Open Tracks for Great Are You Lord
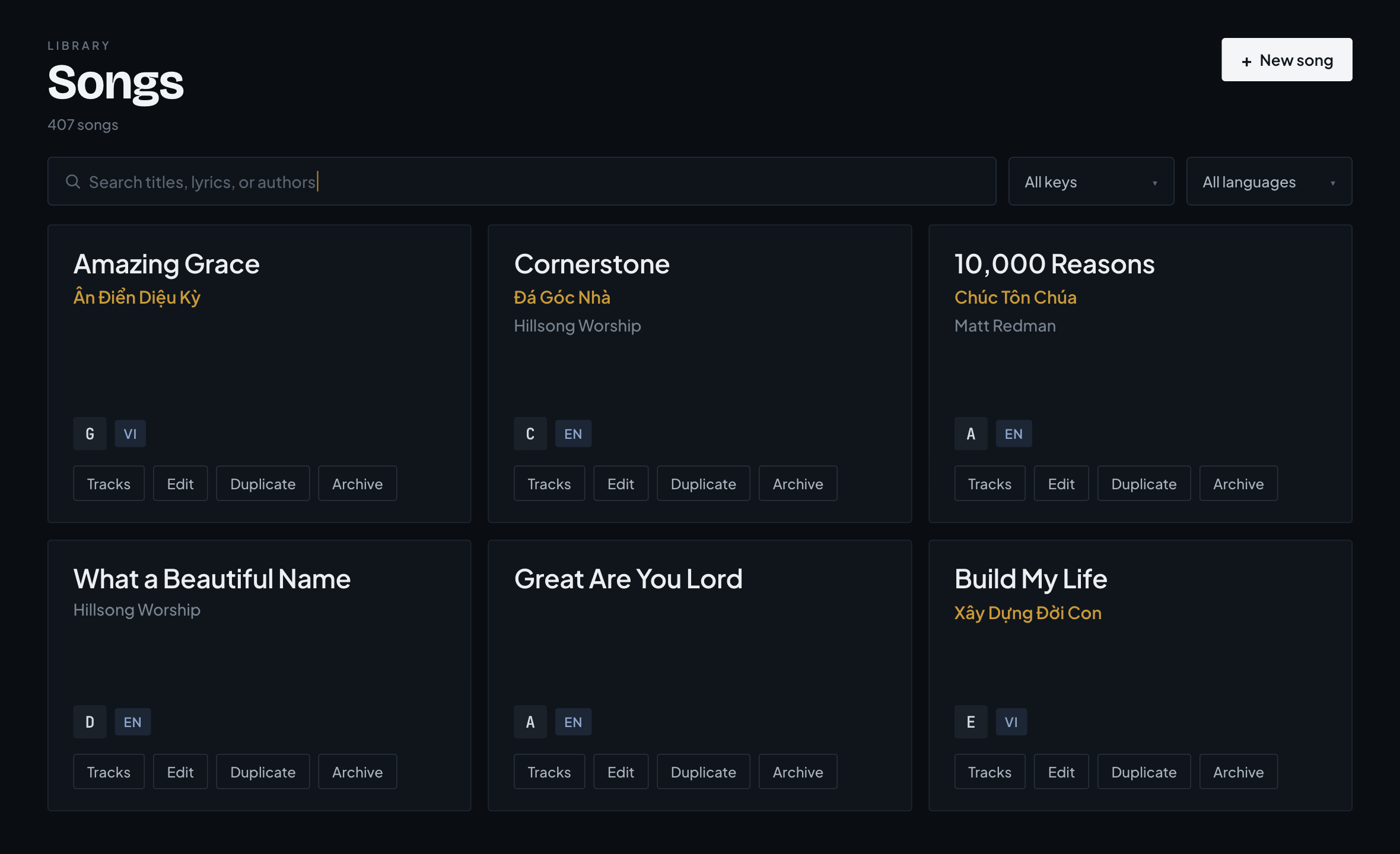 tap(549, 772)
